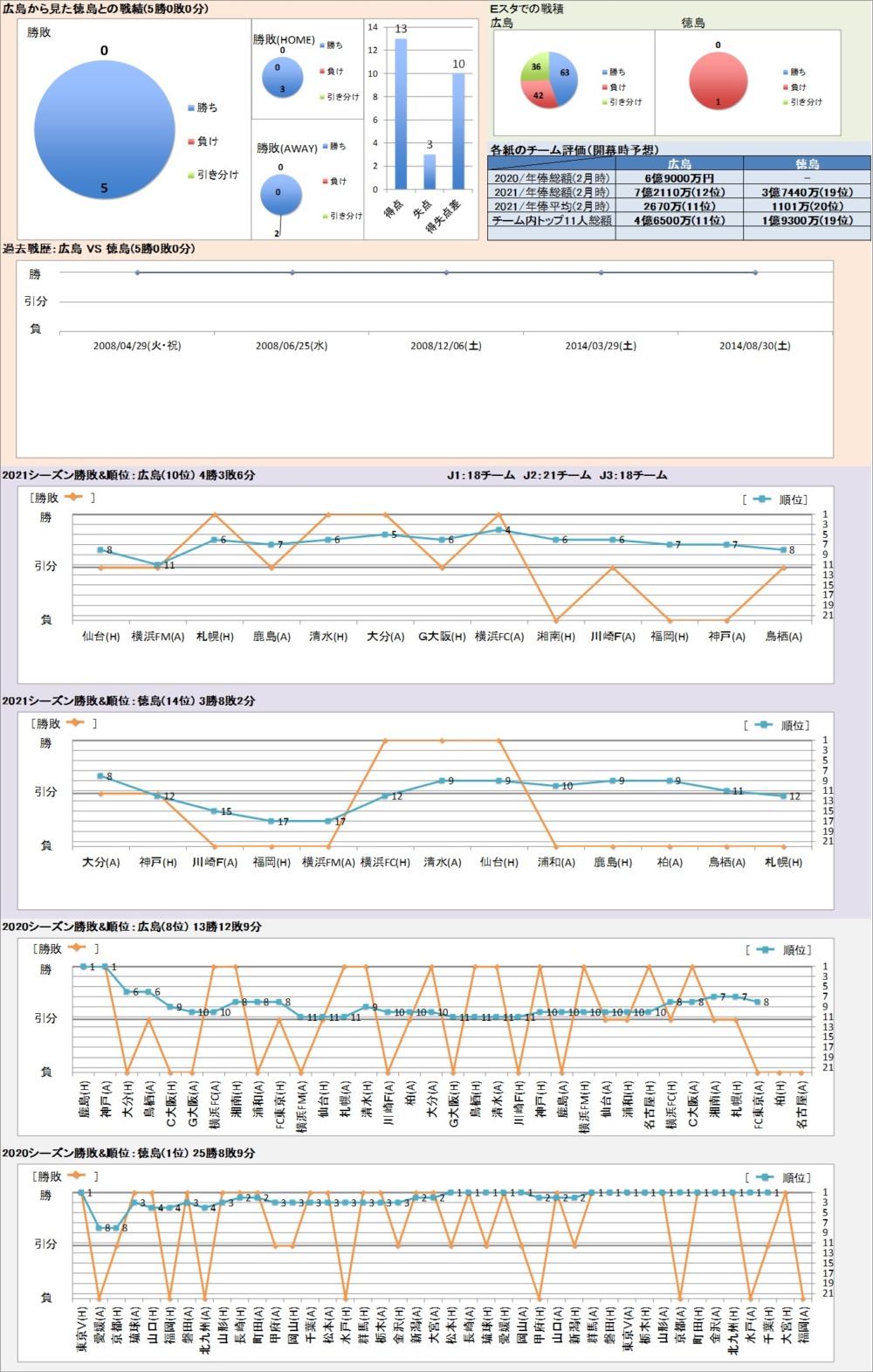Click the 勝敗(AWAY) small pie chart
This screenshot has width=873, height=1372.
tap(280, 194)
